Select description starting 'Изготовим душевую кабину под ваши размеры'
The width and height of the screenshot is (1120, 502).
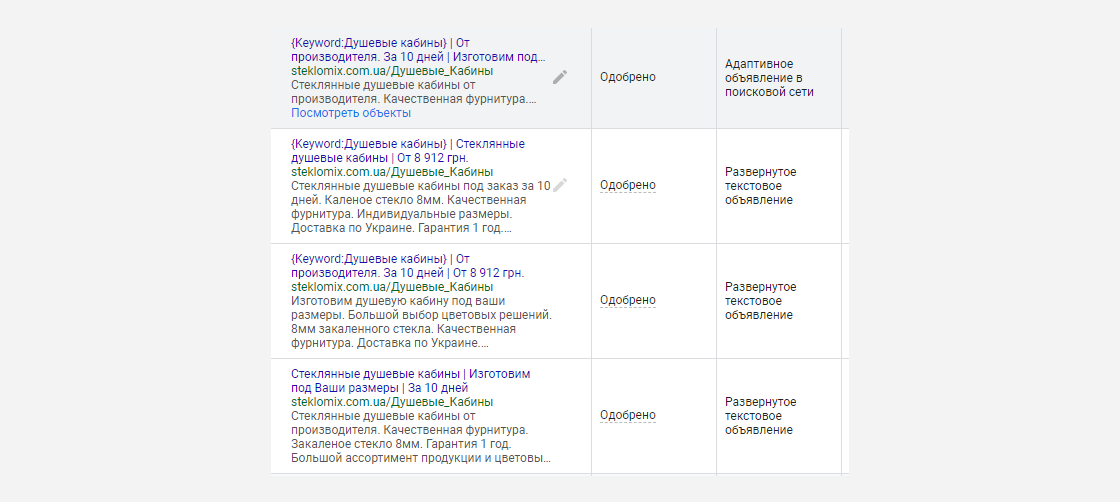[421, 322]
